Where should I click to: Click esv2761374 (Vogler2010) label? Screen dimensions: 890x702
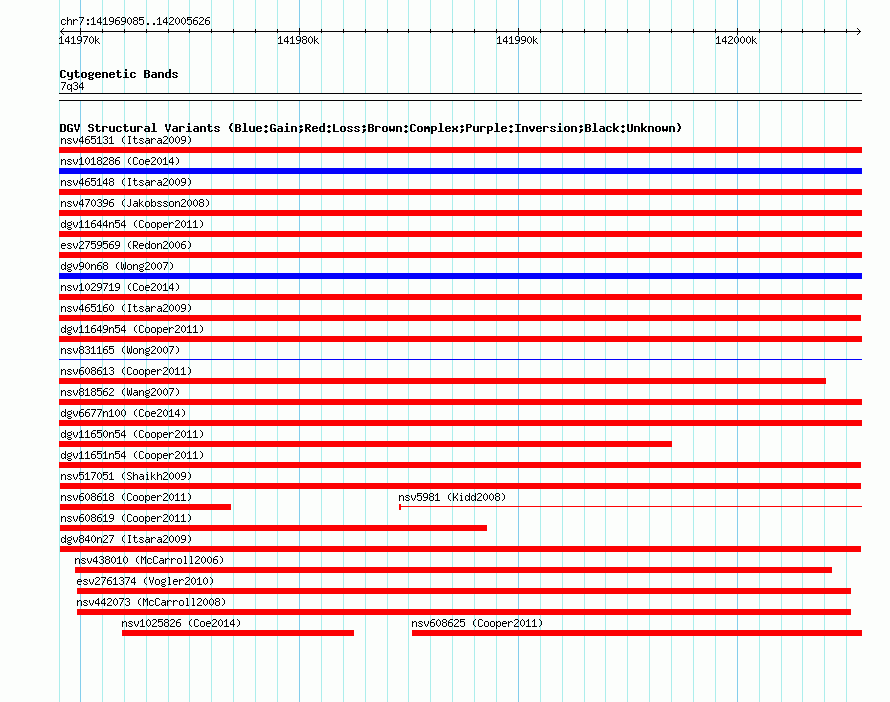click(145, 581)
